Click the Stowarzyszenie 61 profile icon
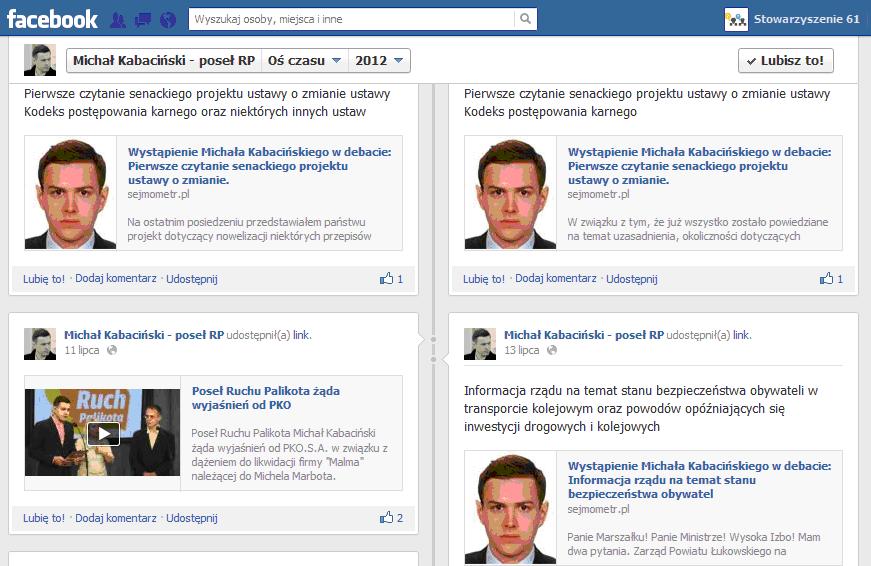This screenshot has width=871, height=566. [x=736, y=19]
